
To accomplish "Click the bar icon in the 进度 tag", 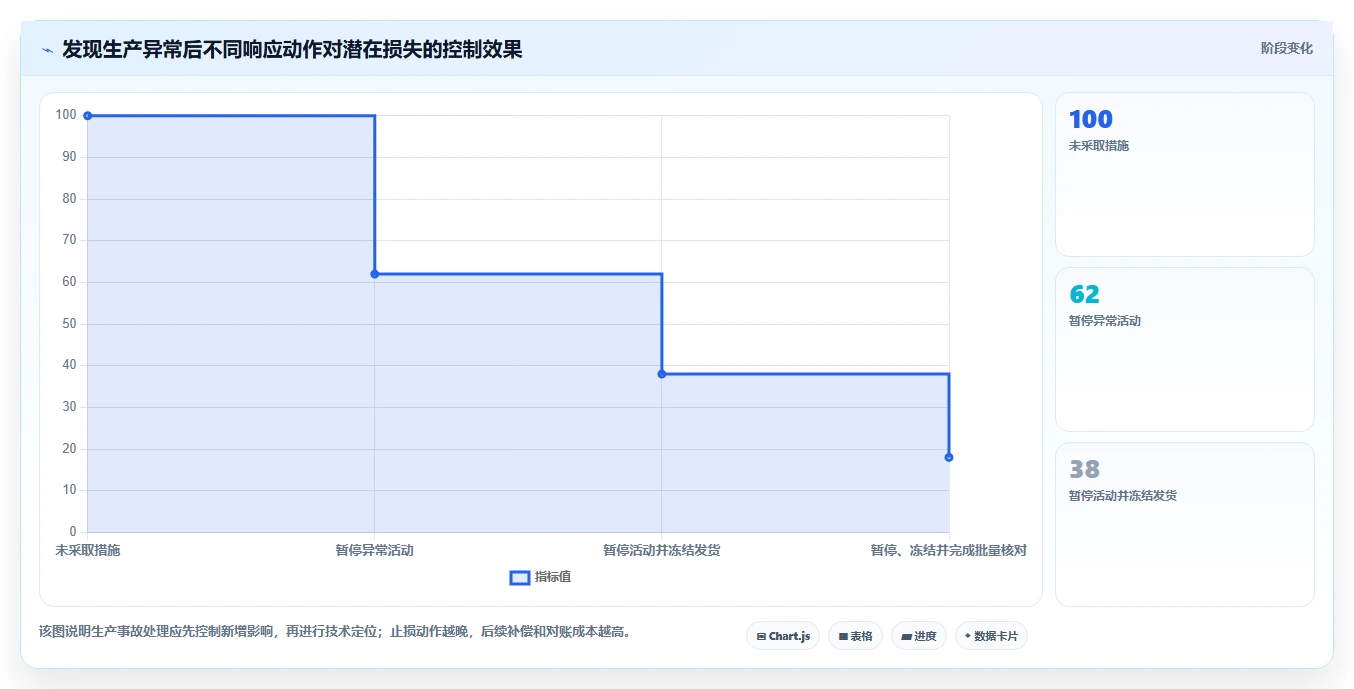I will (x=906, y=636).
